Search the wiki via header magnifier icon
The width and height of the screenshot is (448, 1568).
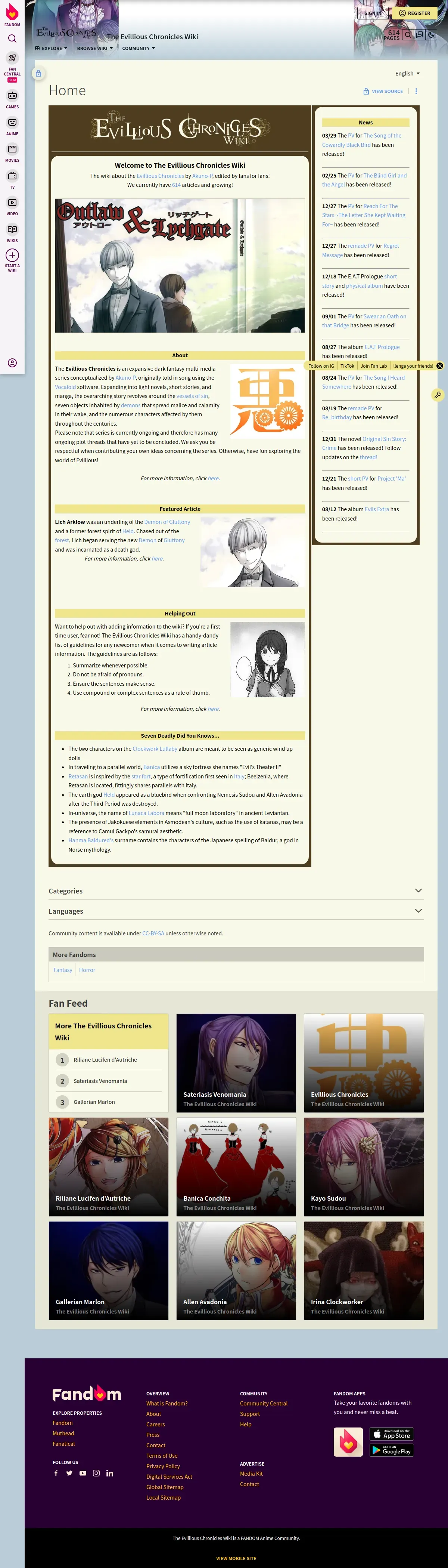coord(408,35)
